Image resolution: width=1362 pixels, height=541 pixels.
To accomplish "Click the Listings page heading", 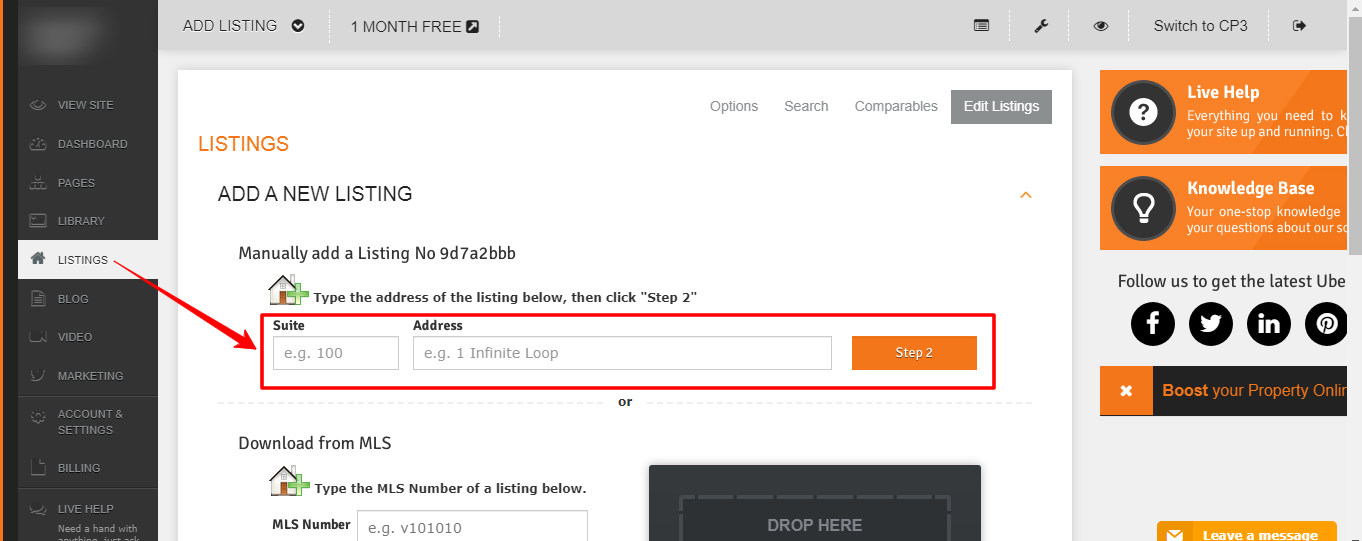I will tap(243, 144).
